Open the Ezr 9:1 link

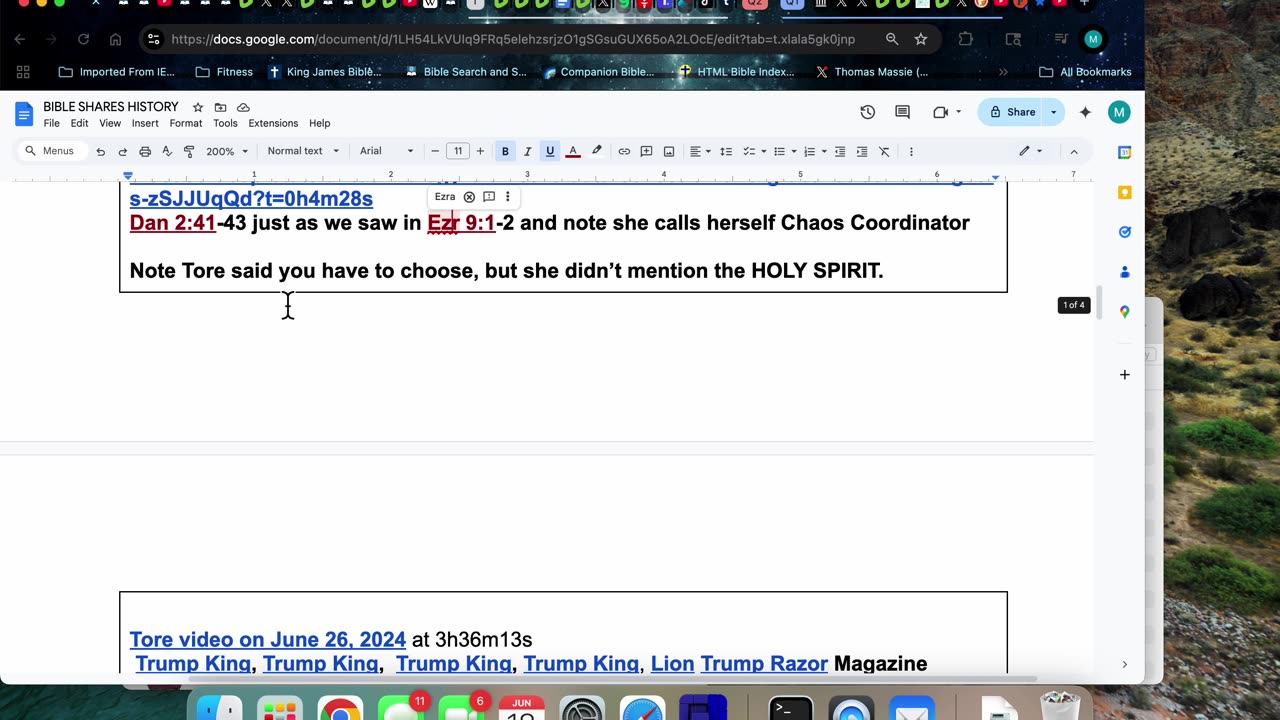coord(461,222)
